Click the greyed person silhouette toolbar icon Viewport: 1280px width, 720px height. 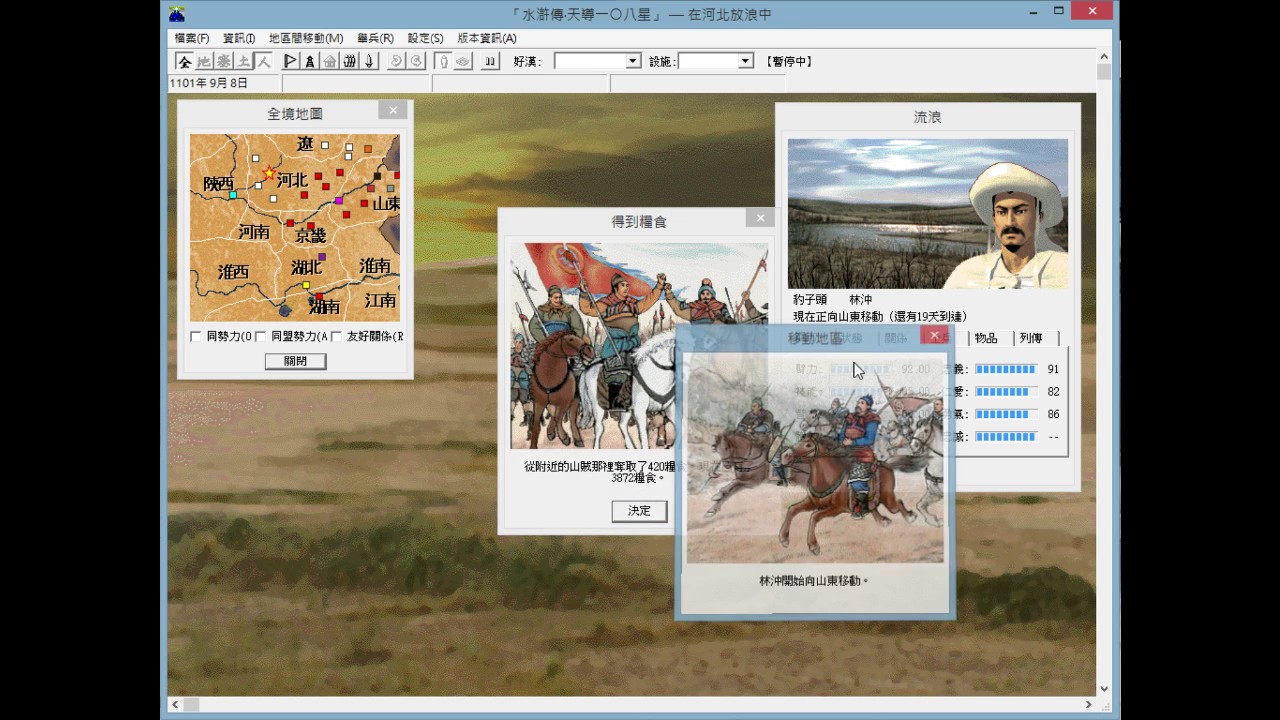click(444, 61)
